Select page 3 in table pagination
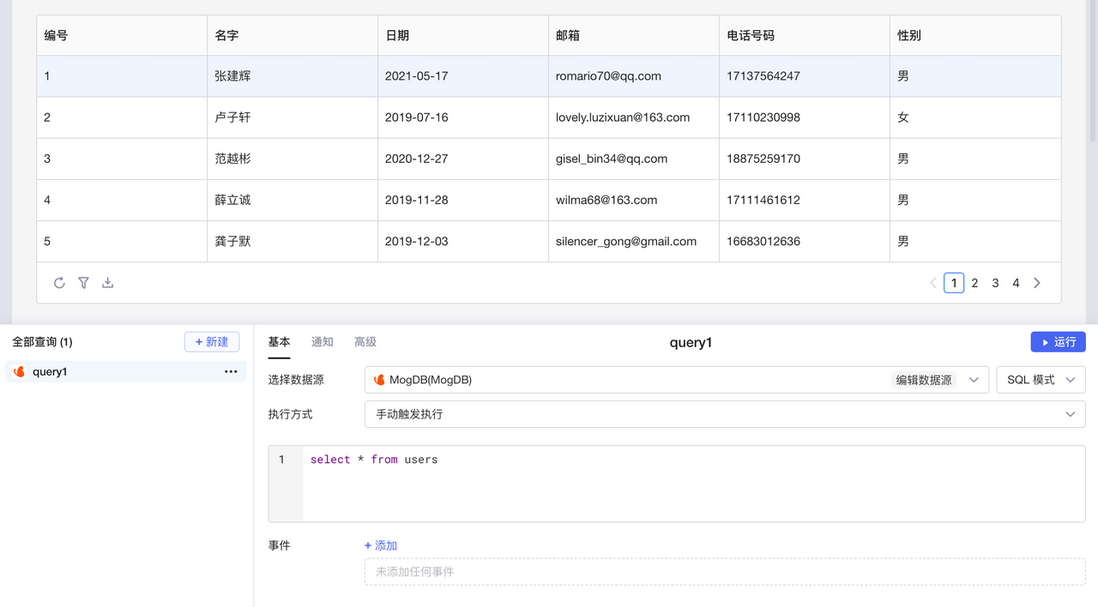This screenshot has height=607, width=1098. (995, 283)
